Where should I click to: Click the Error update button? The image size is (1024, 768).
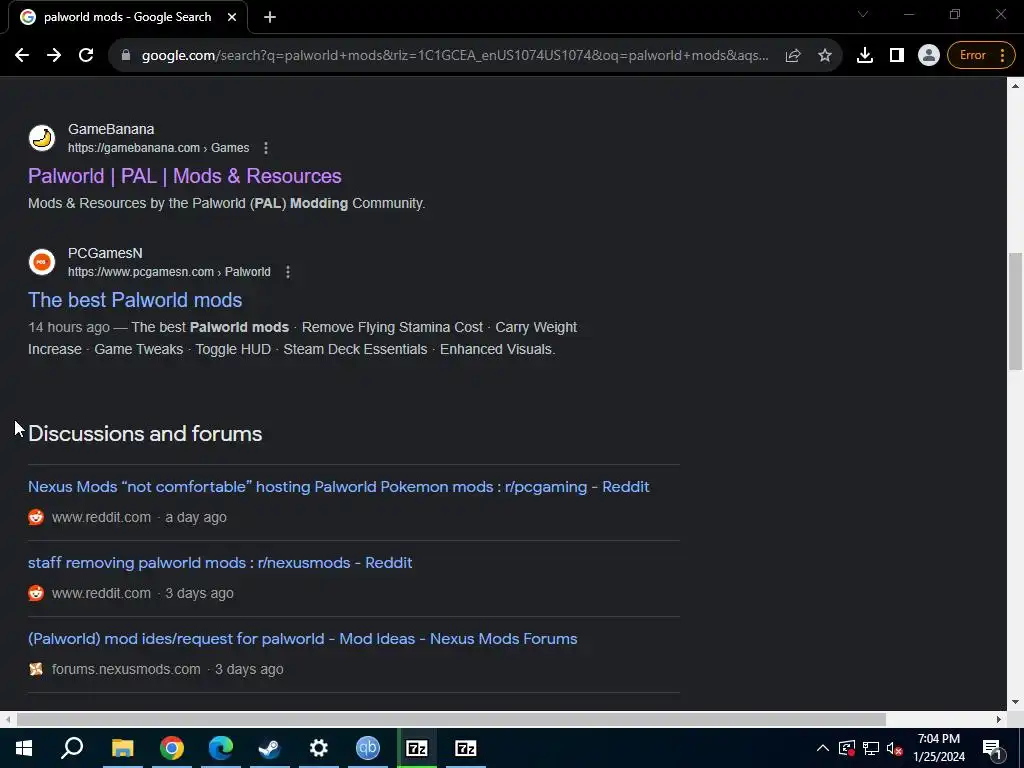point(981,56)
